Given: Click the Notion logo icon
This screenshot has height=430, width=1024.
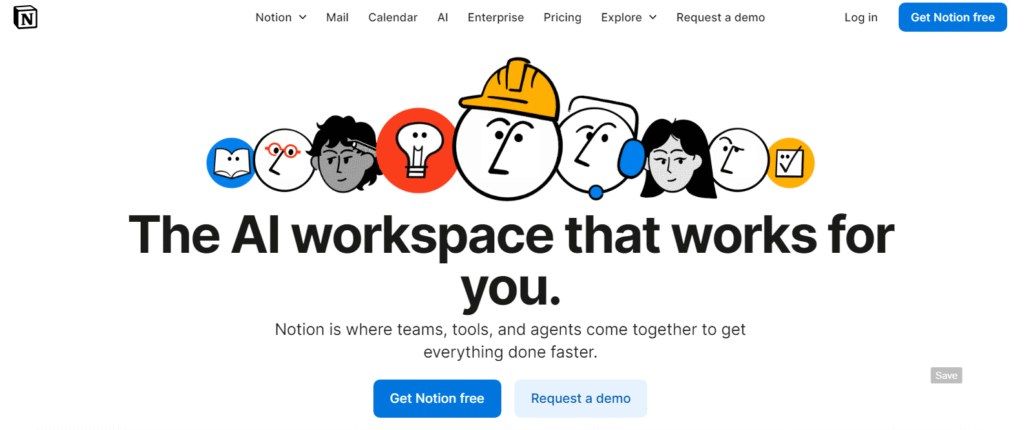Looking at the screenshot, I should [x=25, y=17].
